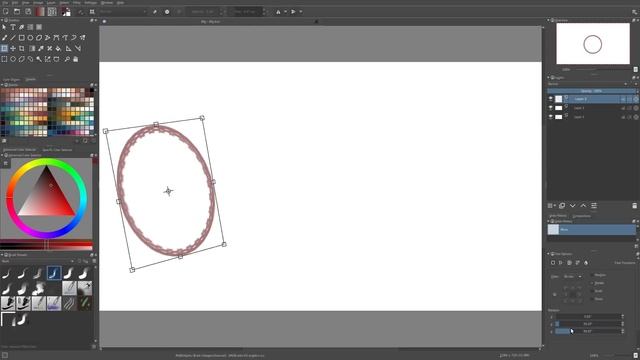Select the Rectangular Selection tool

coord(4,59)
